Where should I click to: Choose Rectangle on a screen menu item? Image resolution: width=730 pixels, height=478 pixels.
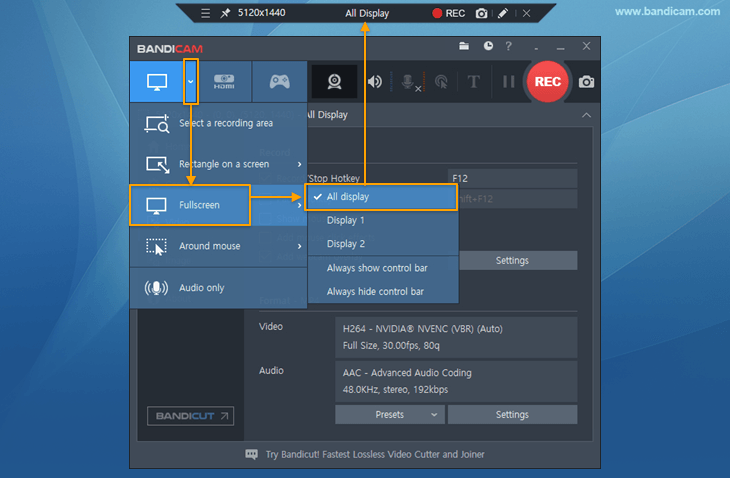click(218, 164)
